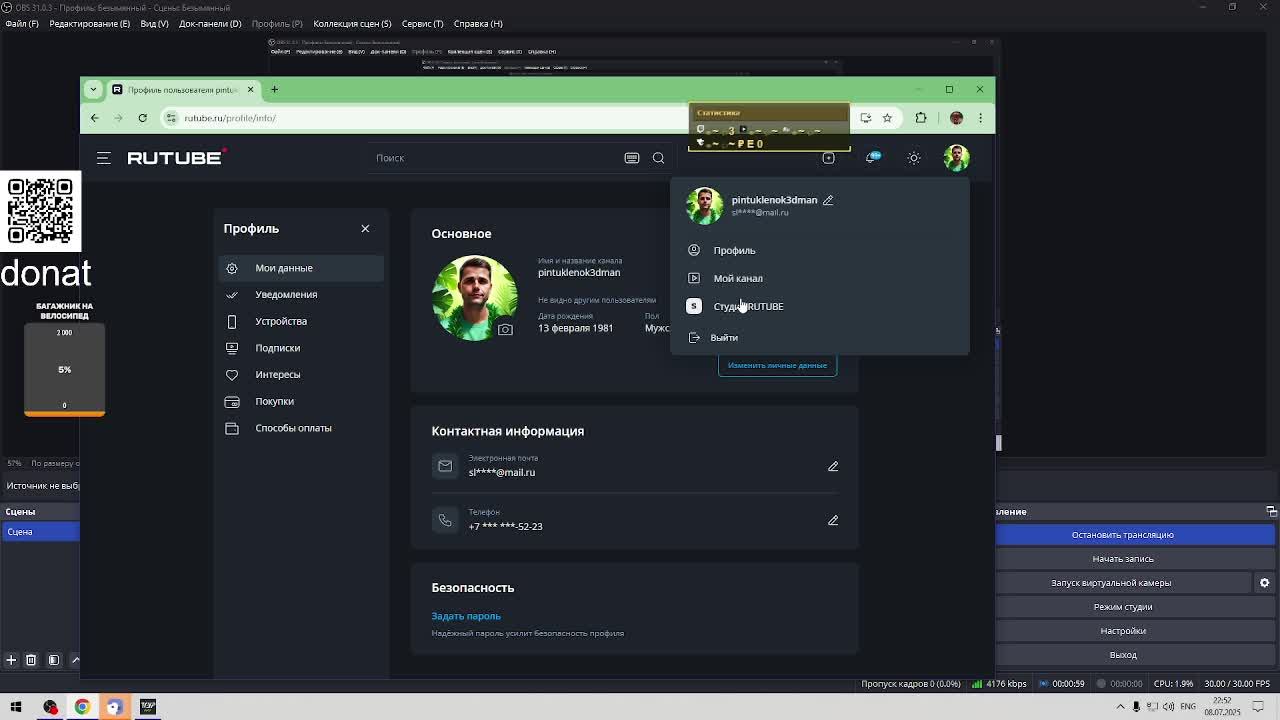Click the Chrome icon in taskbar
Screen dimensions: 1280x720
[82, 707]
